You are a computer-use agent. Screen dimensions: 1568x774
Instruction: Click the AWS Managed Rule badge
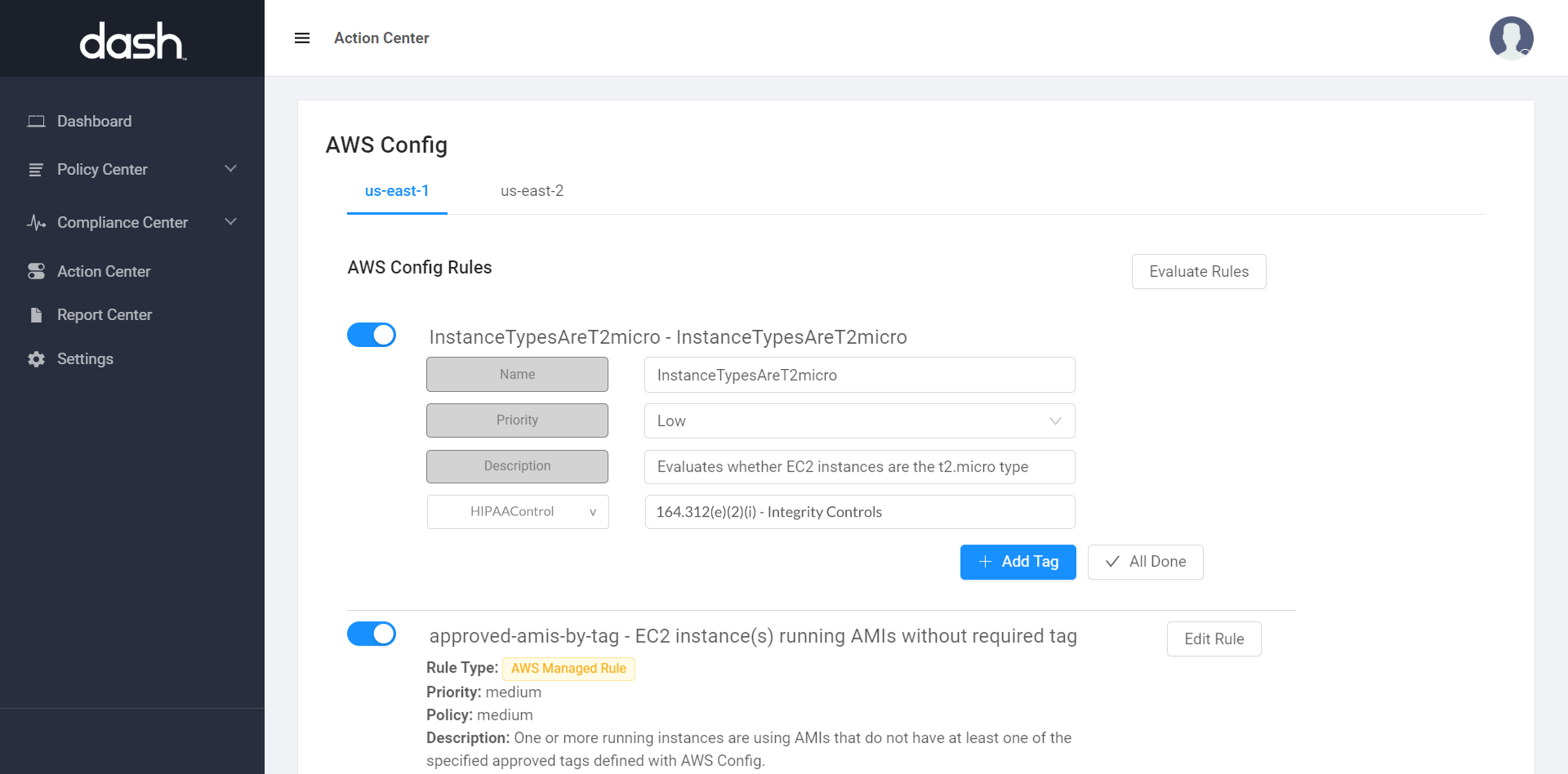pyautogui.click(x=568, y=669)
